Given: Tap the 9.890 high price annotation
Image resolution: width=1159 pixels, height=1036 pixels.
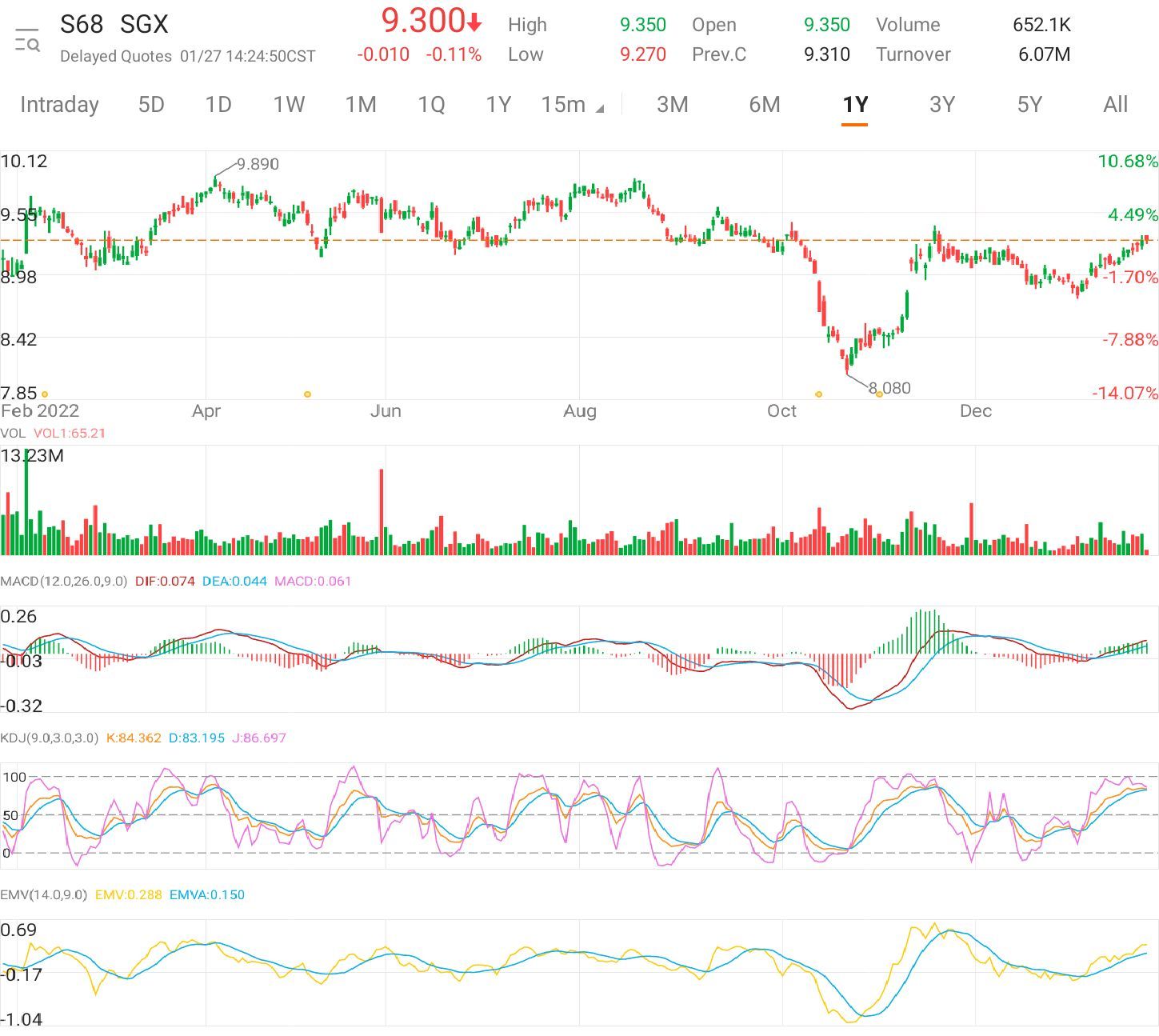Looking at the screenshot, I should point(258,164).
